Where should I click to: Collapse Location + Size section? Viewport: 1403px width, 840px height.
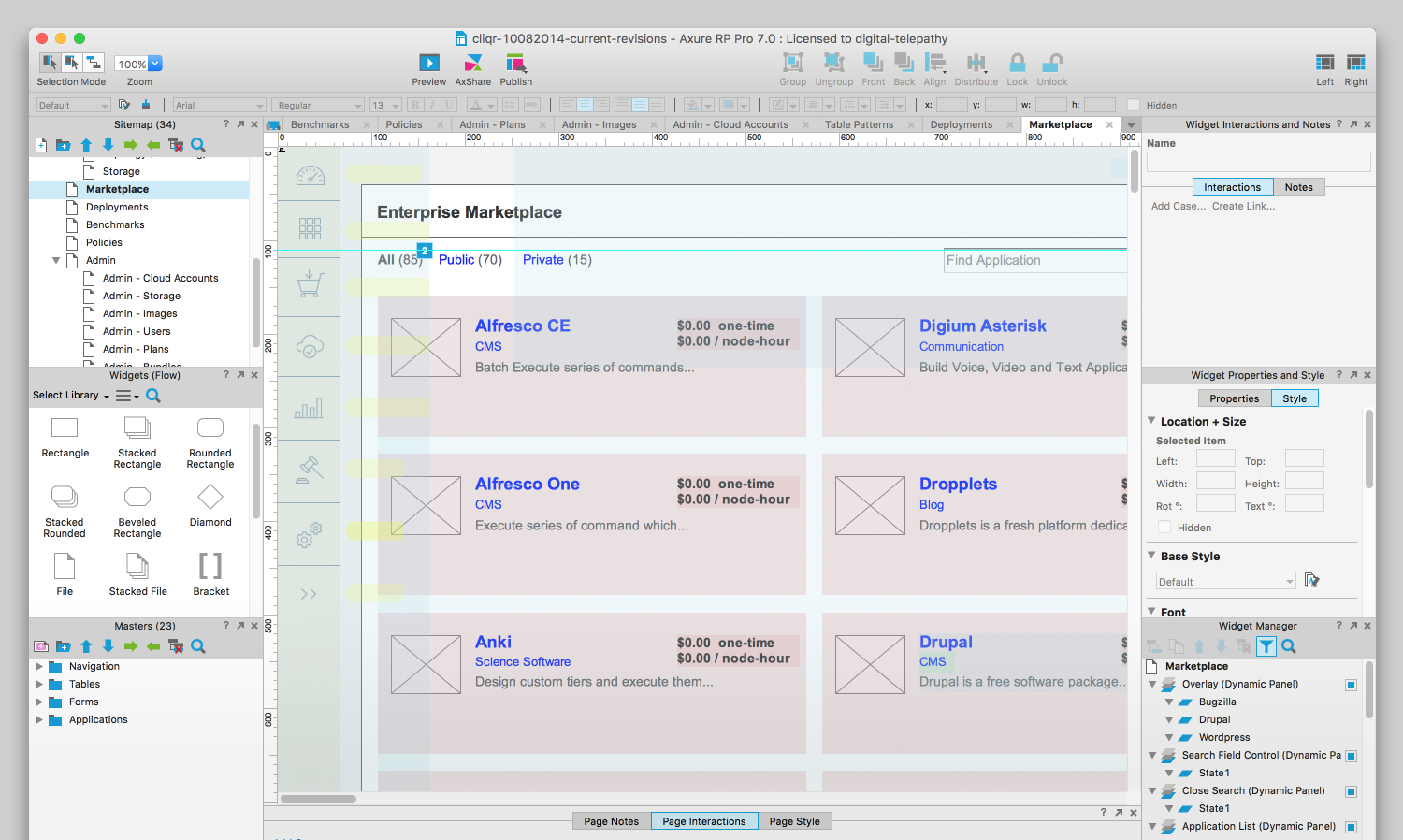[x=1152, y=422]
